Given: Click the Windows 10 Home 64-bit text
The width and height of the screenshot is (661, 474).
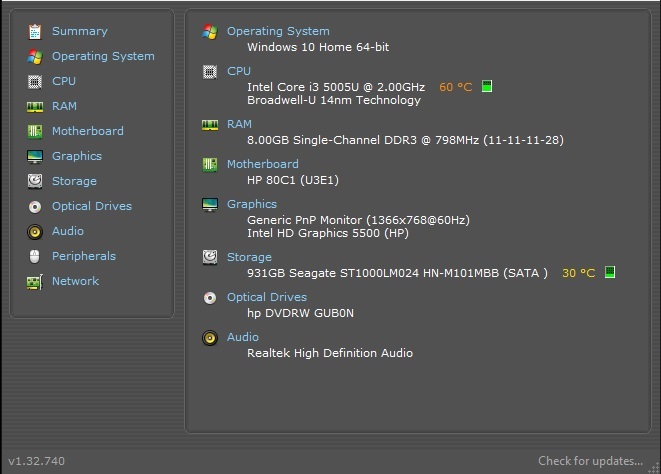Looking at the screenshot, I should [318, 47].
